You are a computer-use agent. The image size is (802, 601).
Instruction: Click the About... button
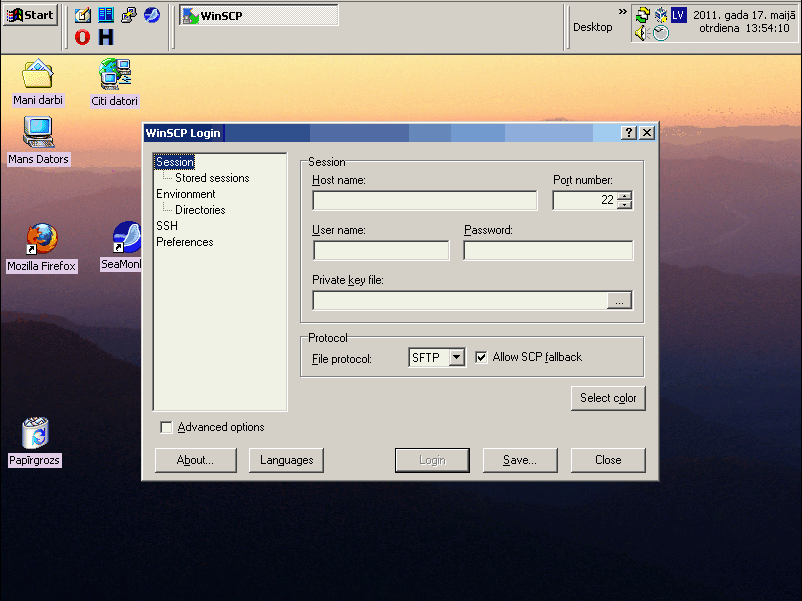[x=195, y=460]
